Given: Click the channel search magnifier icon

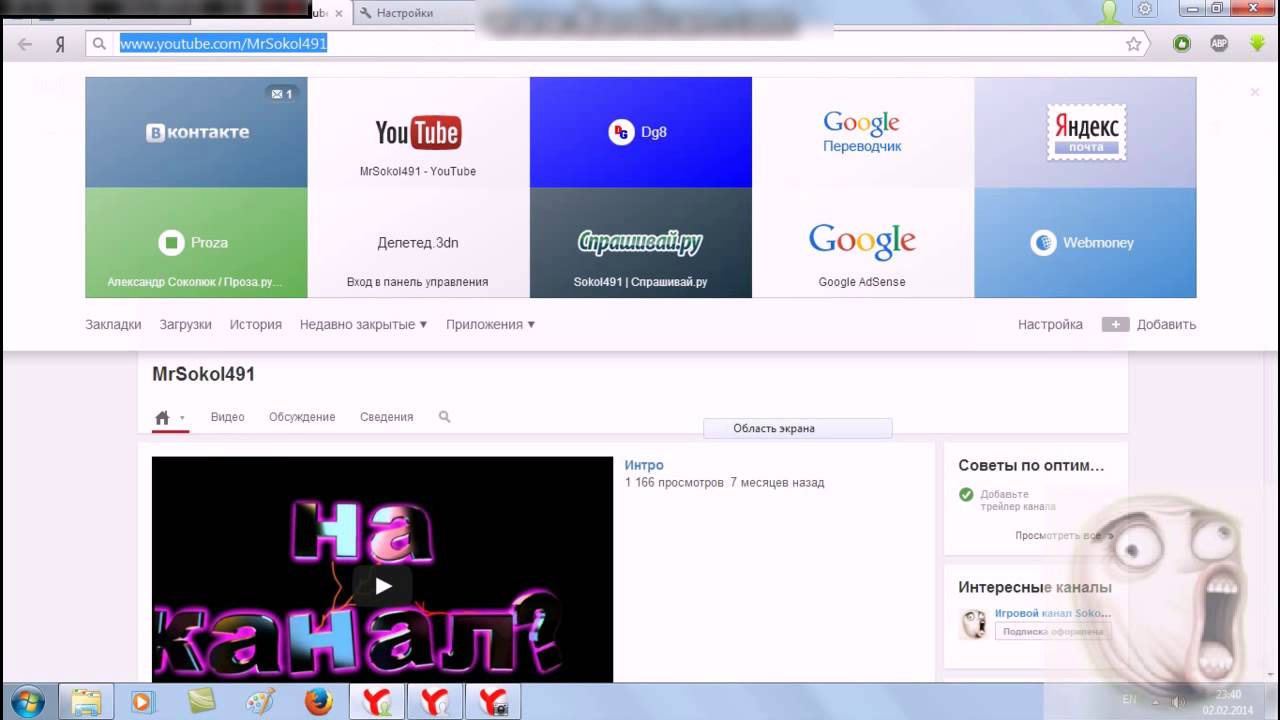Looking at the screenshot, I should (445, 417).
